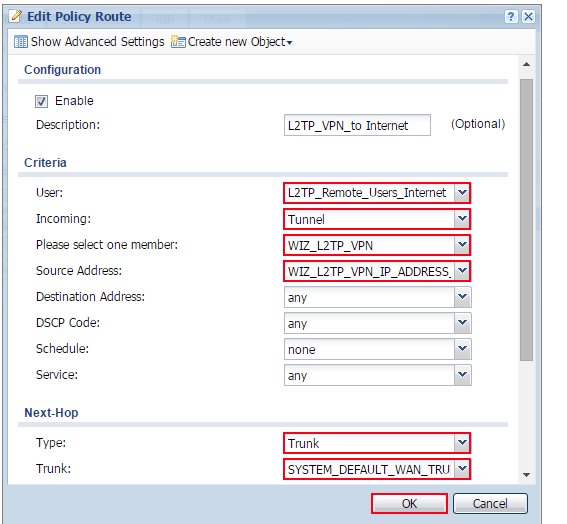Uncheck the Enable checkbox
Viewport: 567px width, 524px height.
pos(41,101)
